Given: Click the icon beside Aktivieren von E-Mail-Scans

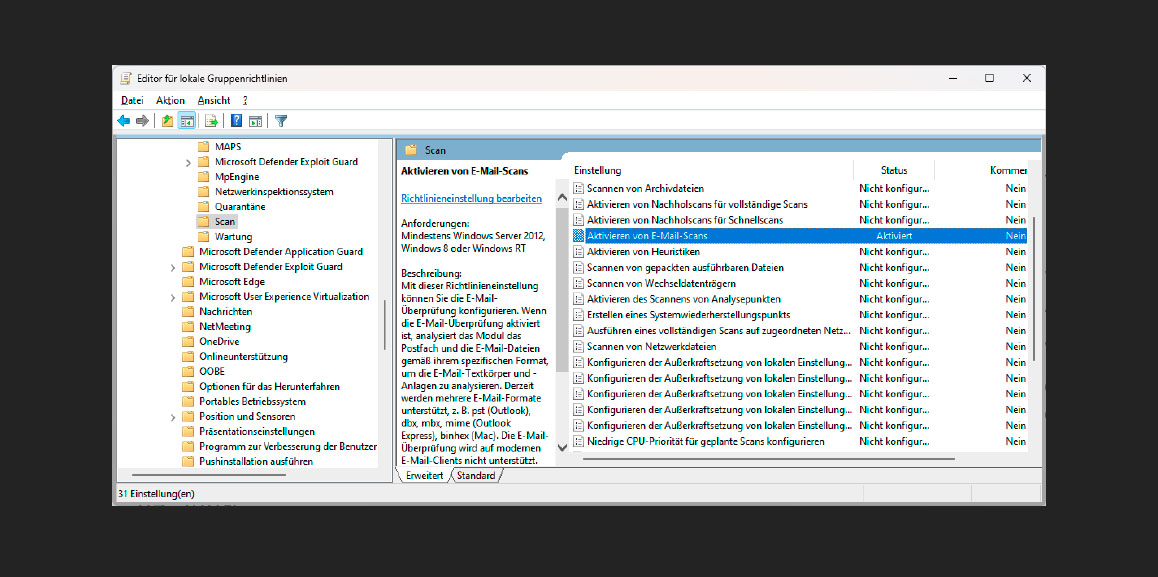Looking at the screenshot, I should coord(580,235).
